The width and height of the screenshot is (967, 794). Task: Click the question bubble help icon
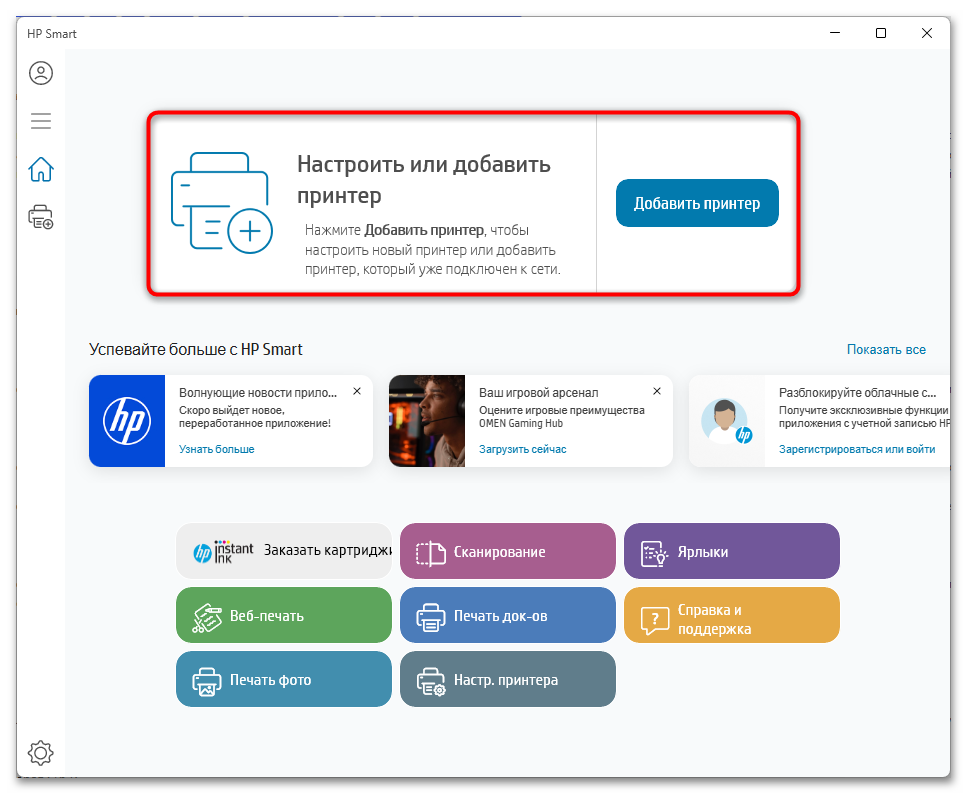(x=654, y=620)
